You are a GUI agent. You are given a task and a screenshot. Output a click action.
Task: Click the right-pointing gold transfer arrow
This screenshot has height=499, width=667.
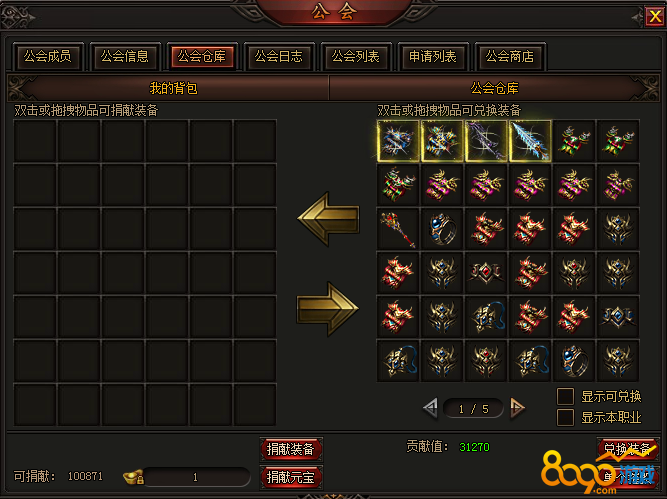point(328,308)
